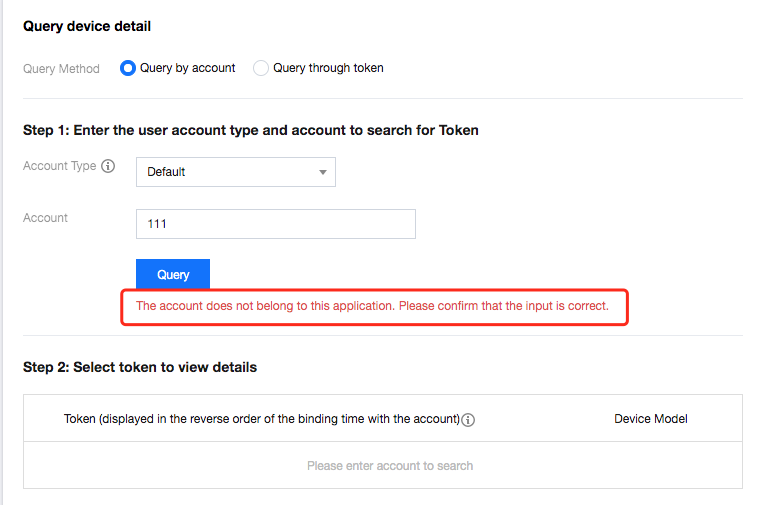Click the Account input field containing 111

[275, 224]
